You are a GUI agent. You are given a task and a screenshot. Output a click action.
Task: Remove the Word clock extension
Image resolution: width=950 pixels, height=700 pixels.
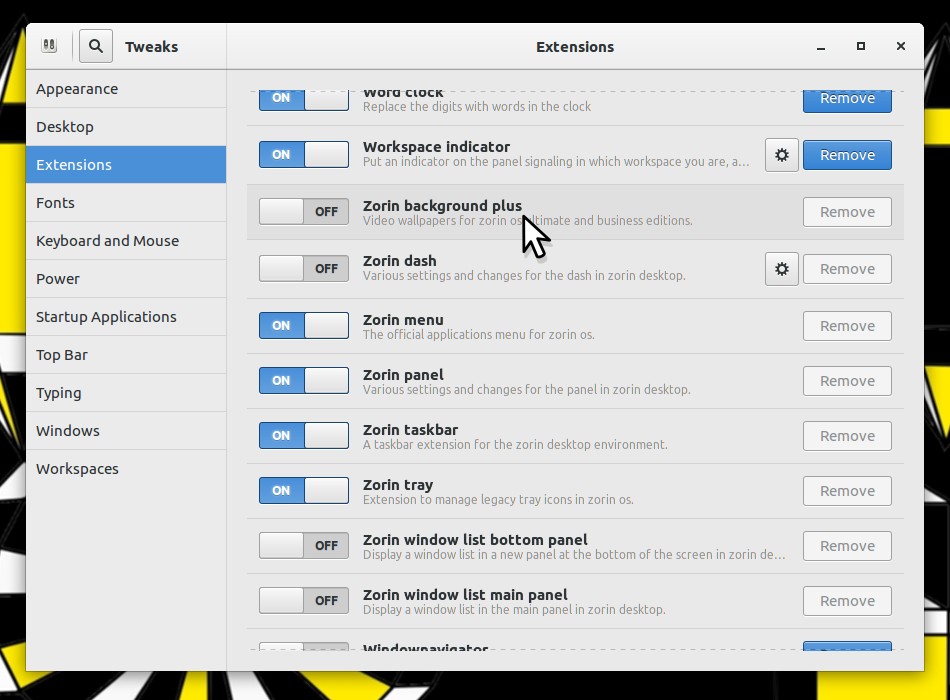[x=847, y=99]
